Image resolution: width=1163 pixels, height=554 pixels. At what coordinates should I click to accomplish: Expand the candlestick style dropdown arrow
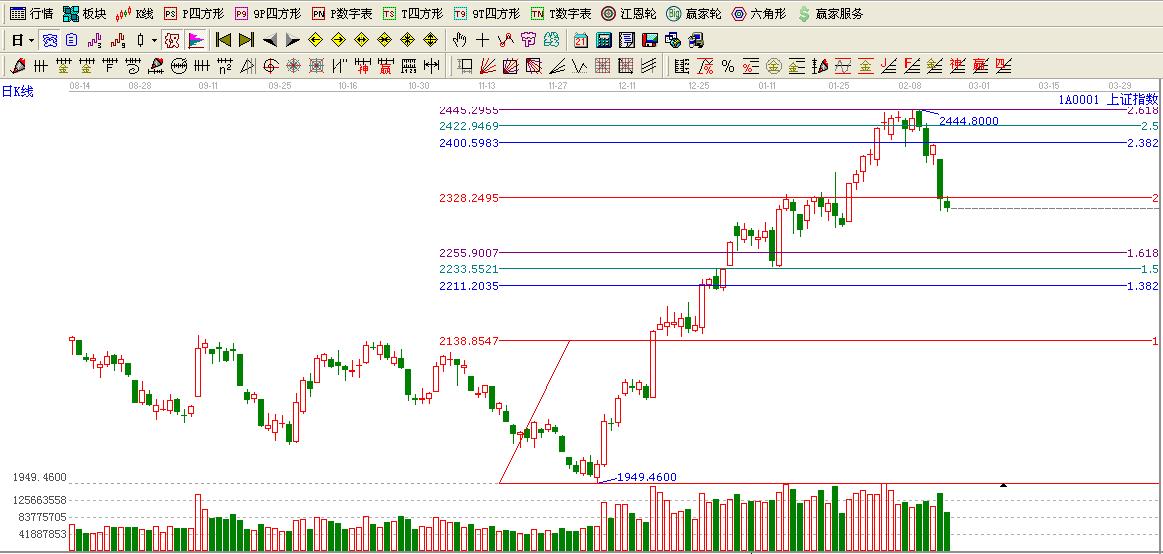(154, 41)
